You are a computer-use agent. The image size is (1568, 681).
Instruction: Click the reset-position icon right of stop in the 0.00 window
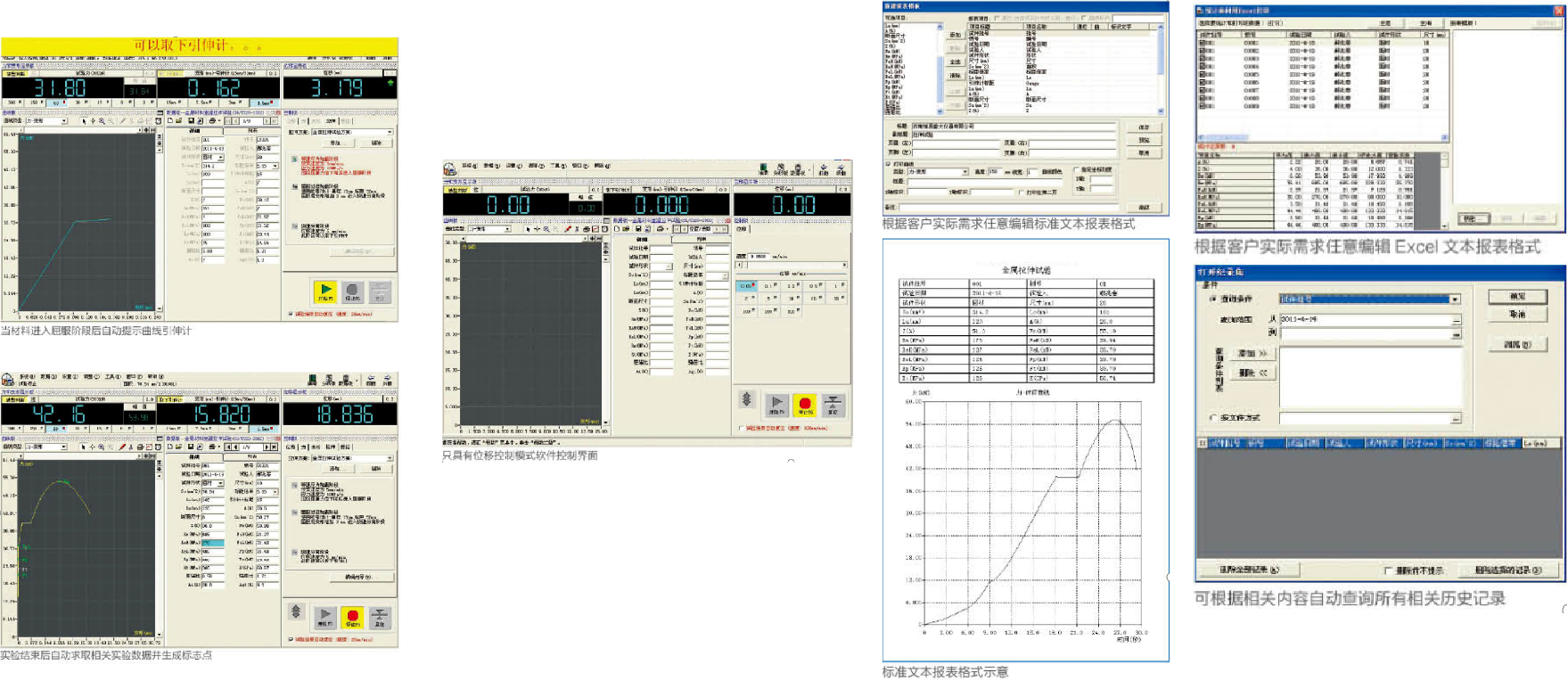(x=833, y=404)
